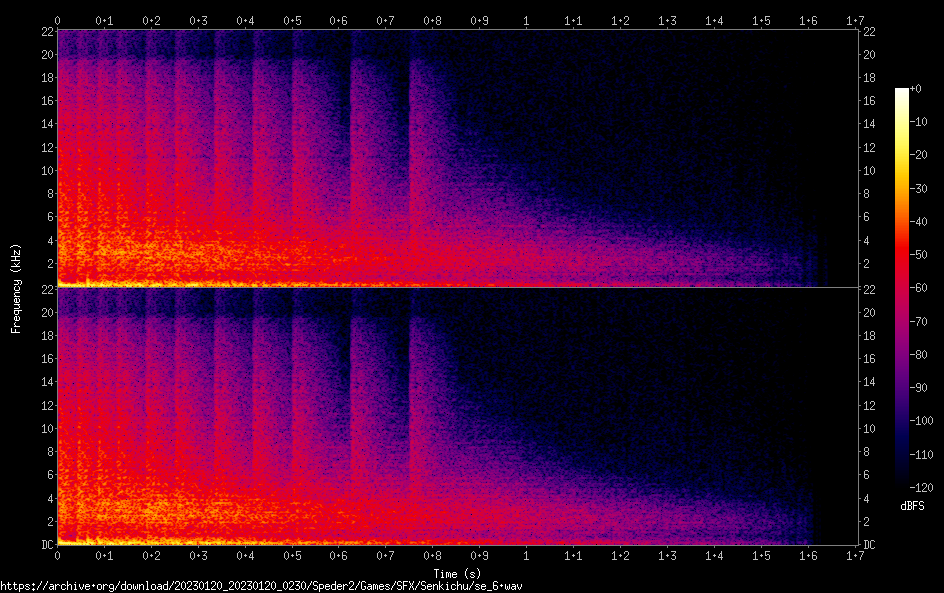944x593 pixels.
Task: Pick the dark purple bottom of the color scale
Action: tap(902, 480)
